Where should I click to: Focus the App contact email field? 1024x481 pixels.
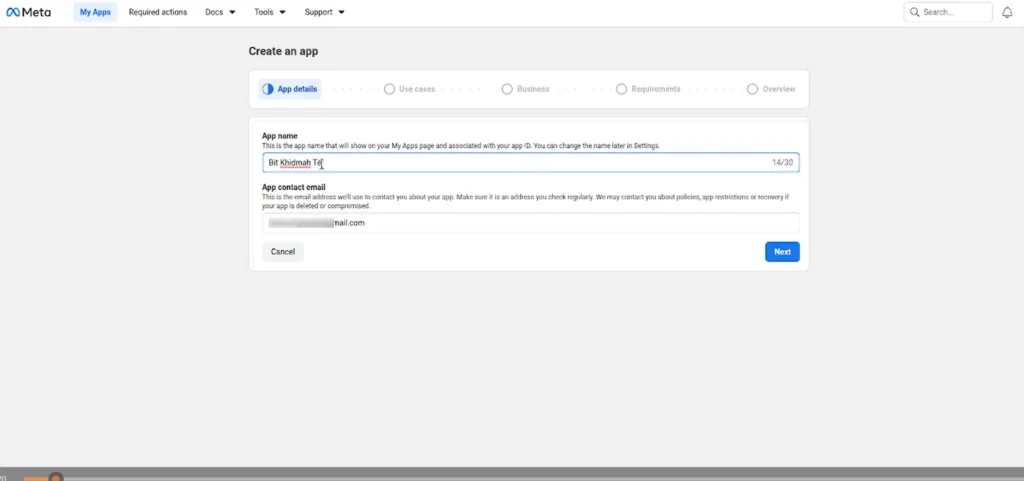click(530, 223)
